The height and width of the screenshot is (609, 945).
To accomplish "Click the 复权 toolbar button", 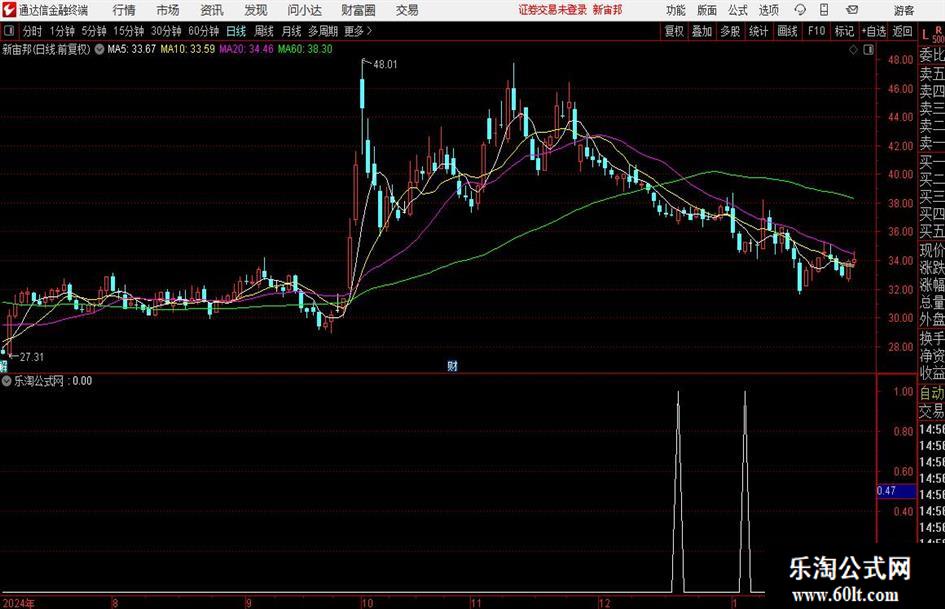I will [674, 31].
